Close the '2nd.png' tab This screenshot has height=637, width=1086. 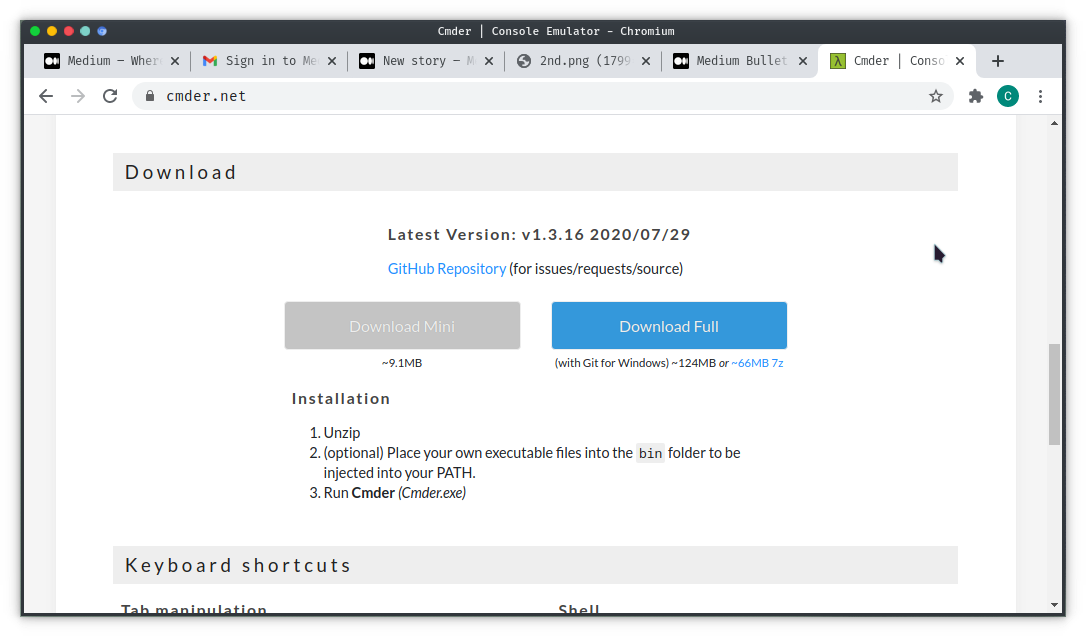click(x=646, y=61)
